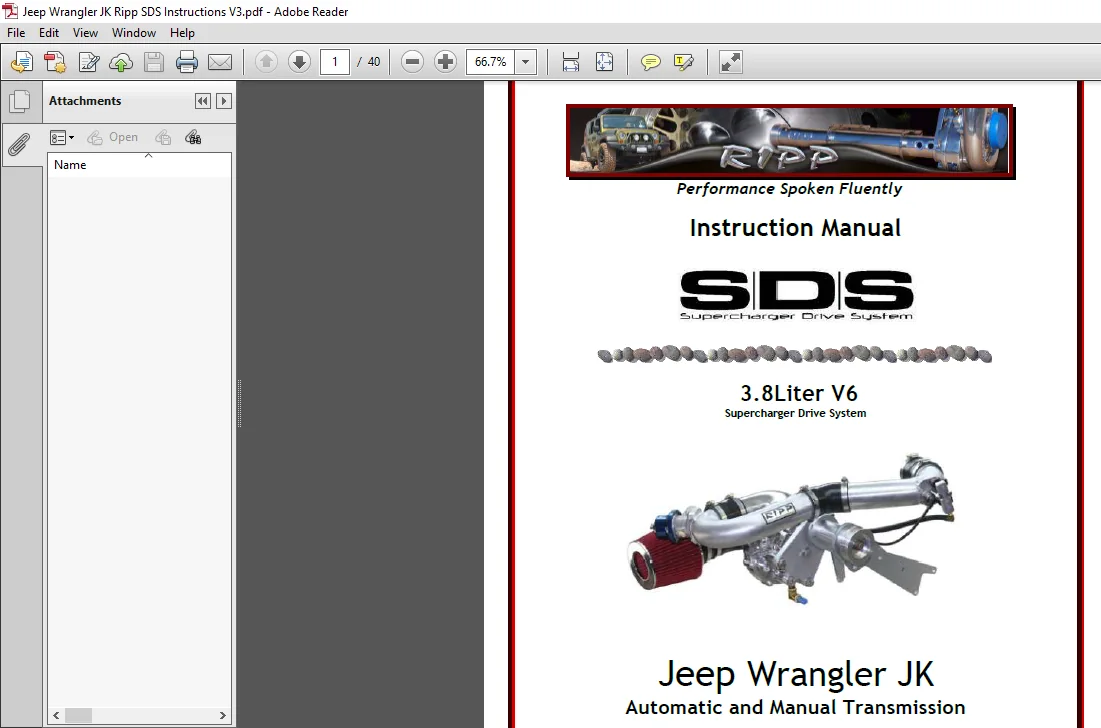Click the expand pane right arrow button
1101x728 pixels.
(x=224, y=101)
